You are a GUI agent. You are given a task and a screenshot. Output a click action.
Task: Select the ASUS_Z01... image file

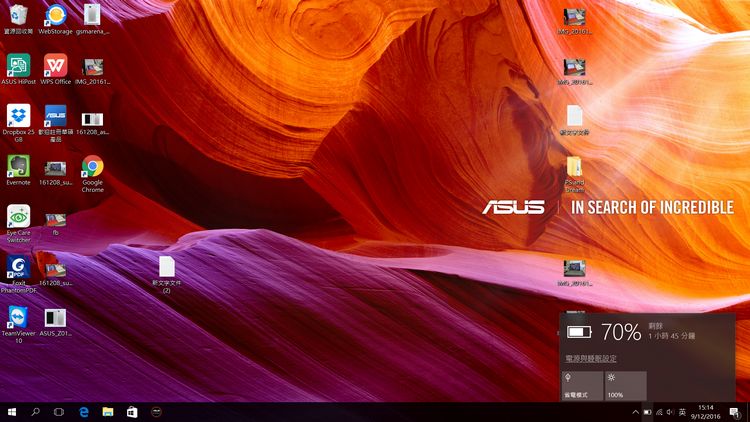(x=55, y=322)
